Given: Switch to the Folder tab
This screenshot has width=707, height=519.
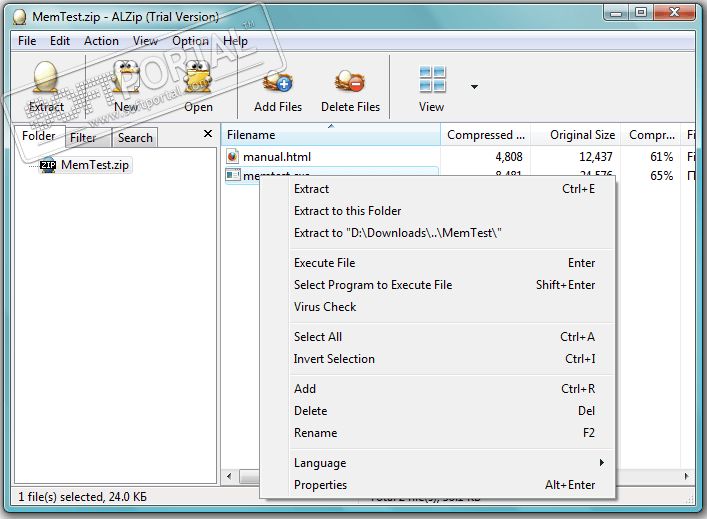Looking at the screenshot, I should coord(39,136).
